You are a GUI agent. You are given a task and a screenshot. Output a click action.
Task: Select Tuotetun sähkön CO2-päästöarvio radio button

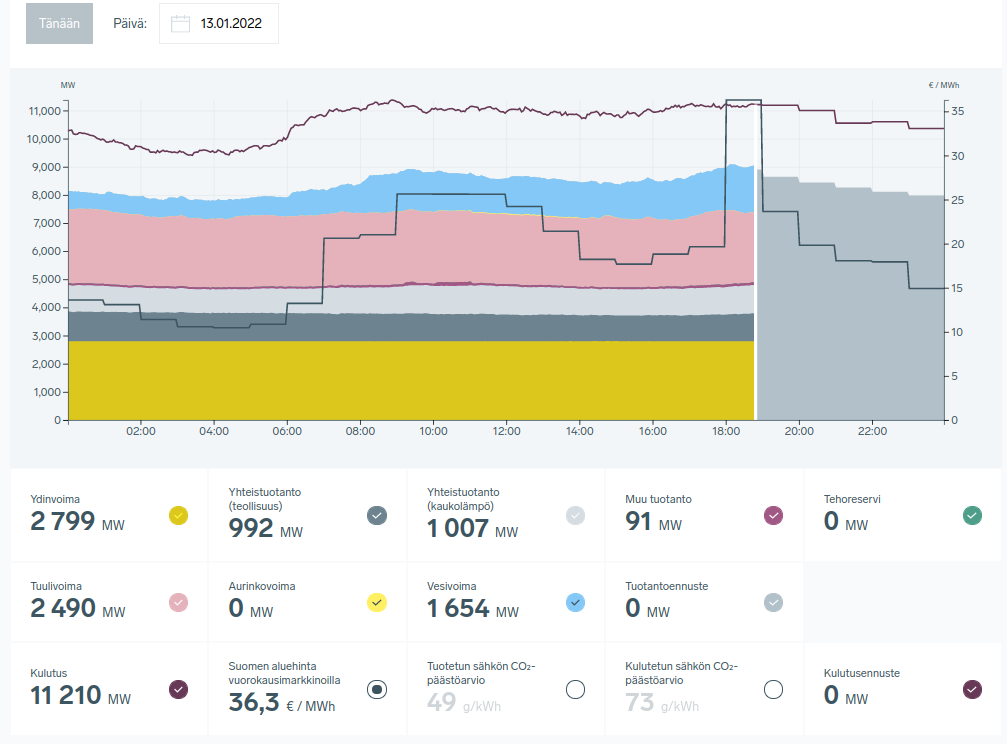[575, 689]
